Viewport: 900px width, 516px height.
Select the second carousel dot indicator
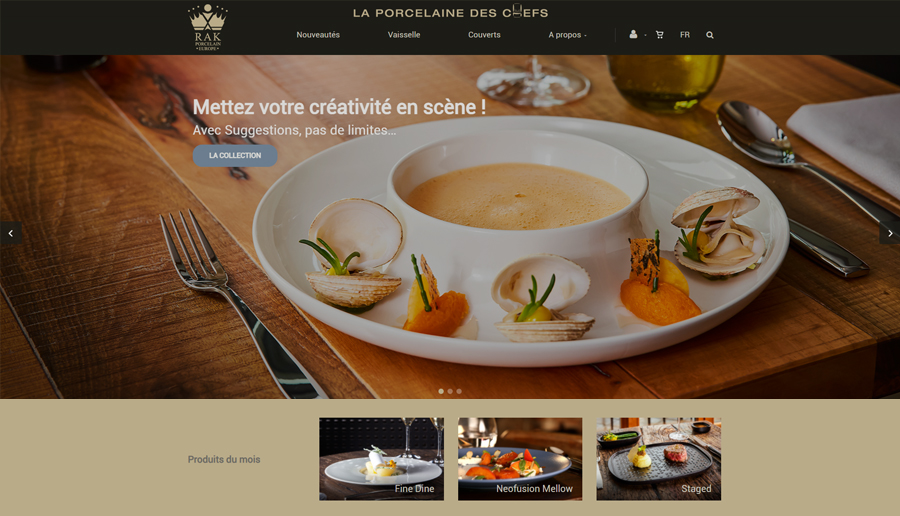coord(450,391)
